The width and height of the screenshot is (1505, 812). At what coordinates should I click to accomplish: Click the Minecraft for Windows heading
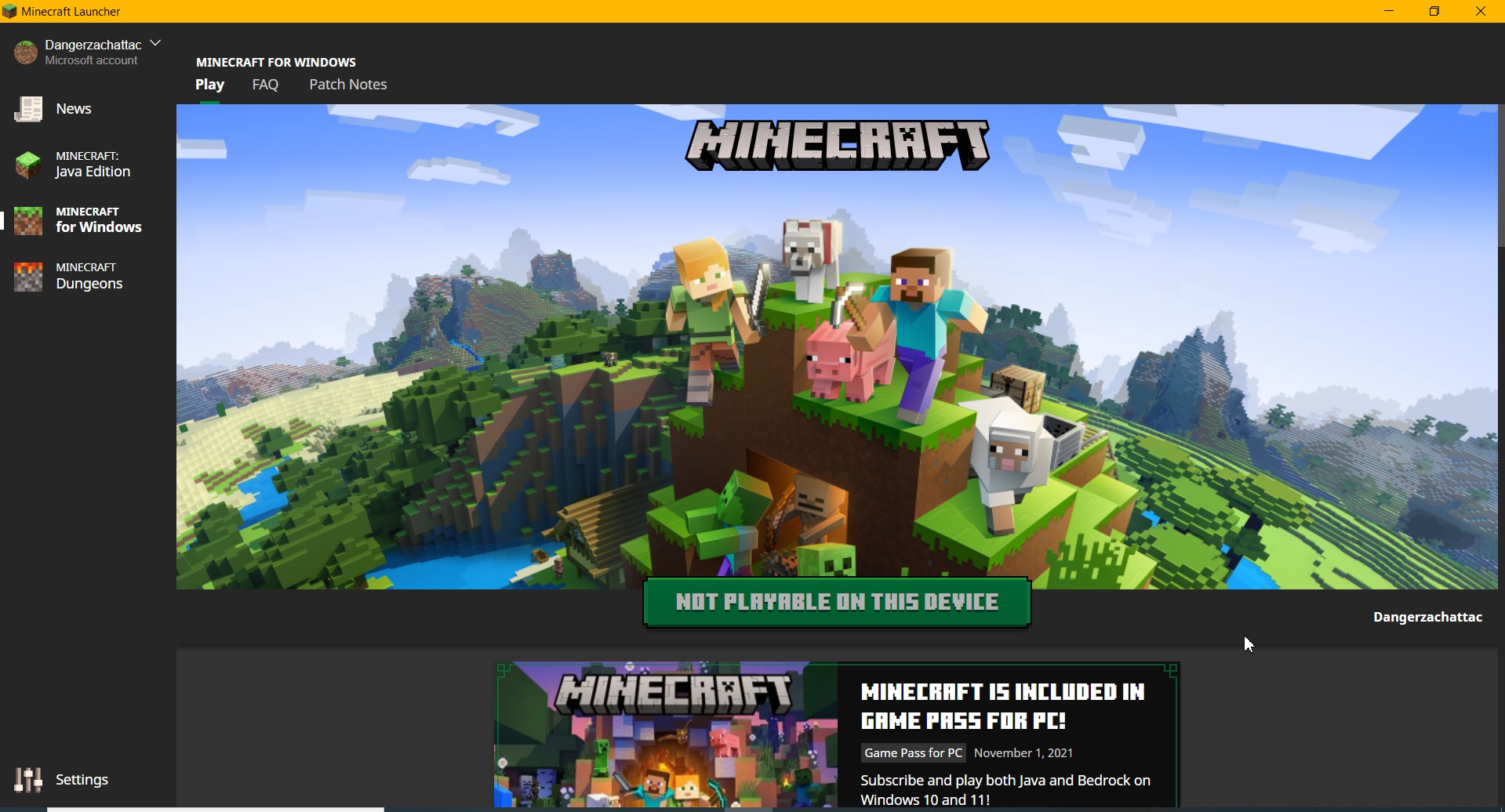tap(276, 63)
